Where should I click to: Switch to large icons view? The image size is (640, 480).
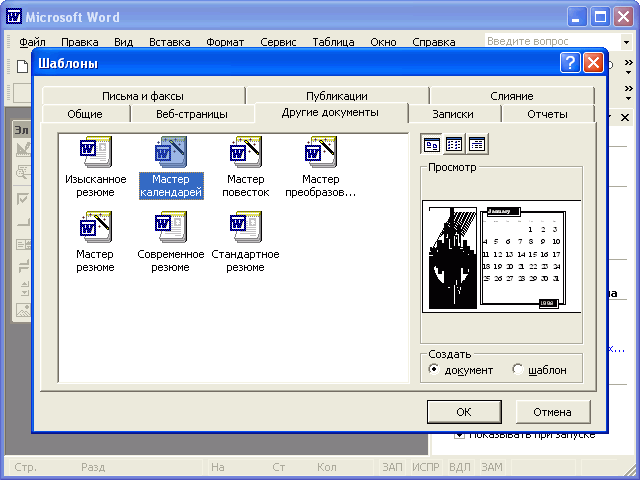pos(431,144)
